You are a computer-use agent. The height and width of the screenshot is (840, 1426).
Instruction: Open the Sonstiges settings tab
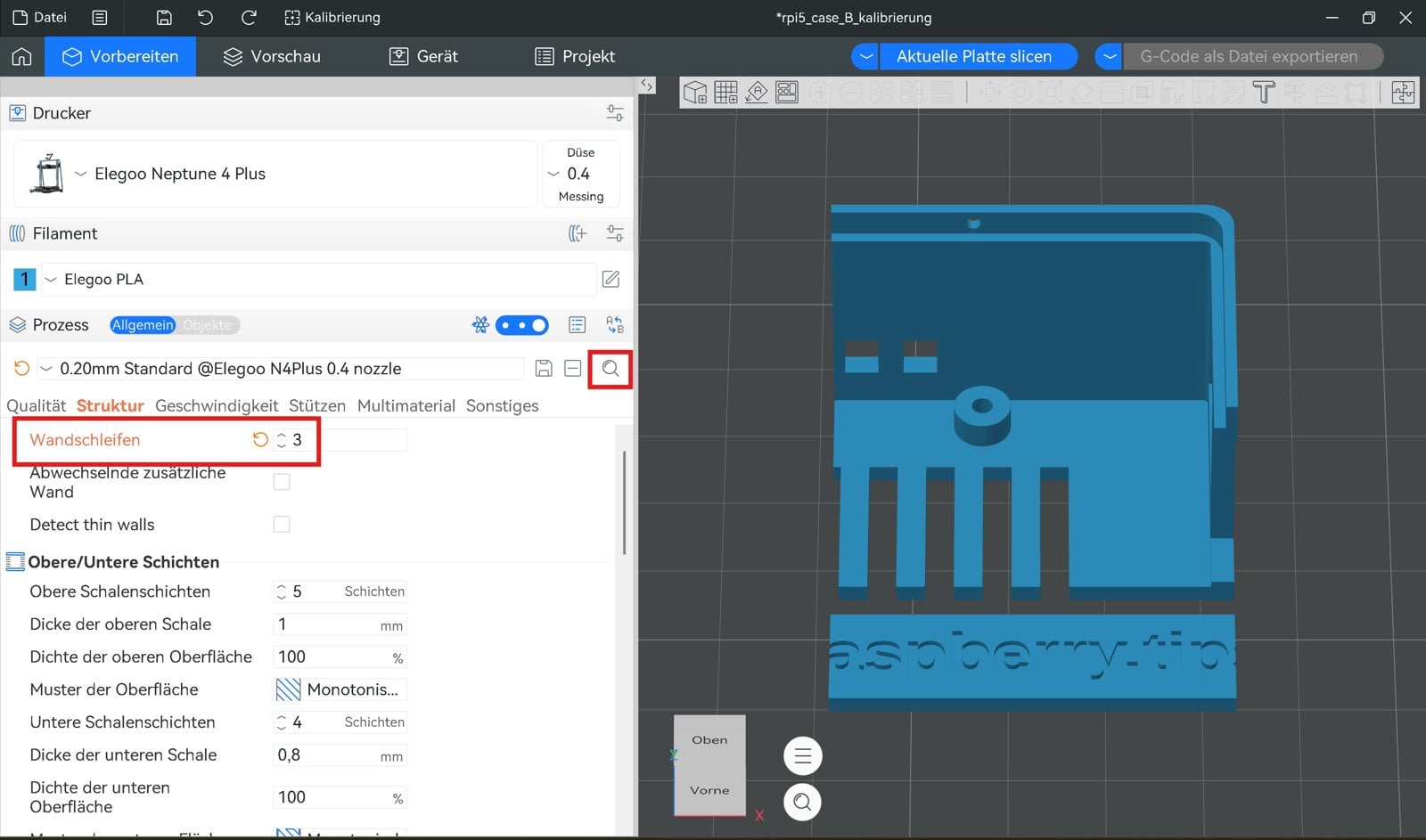(x=503, y=405)
